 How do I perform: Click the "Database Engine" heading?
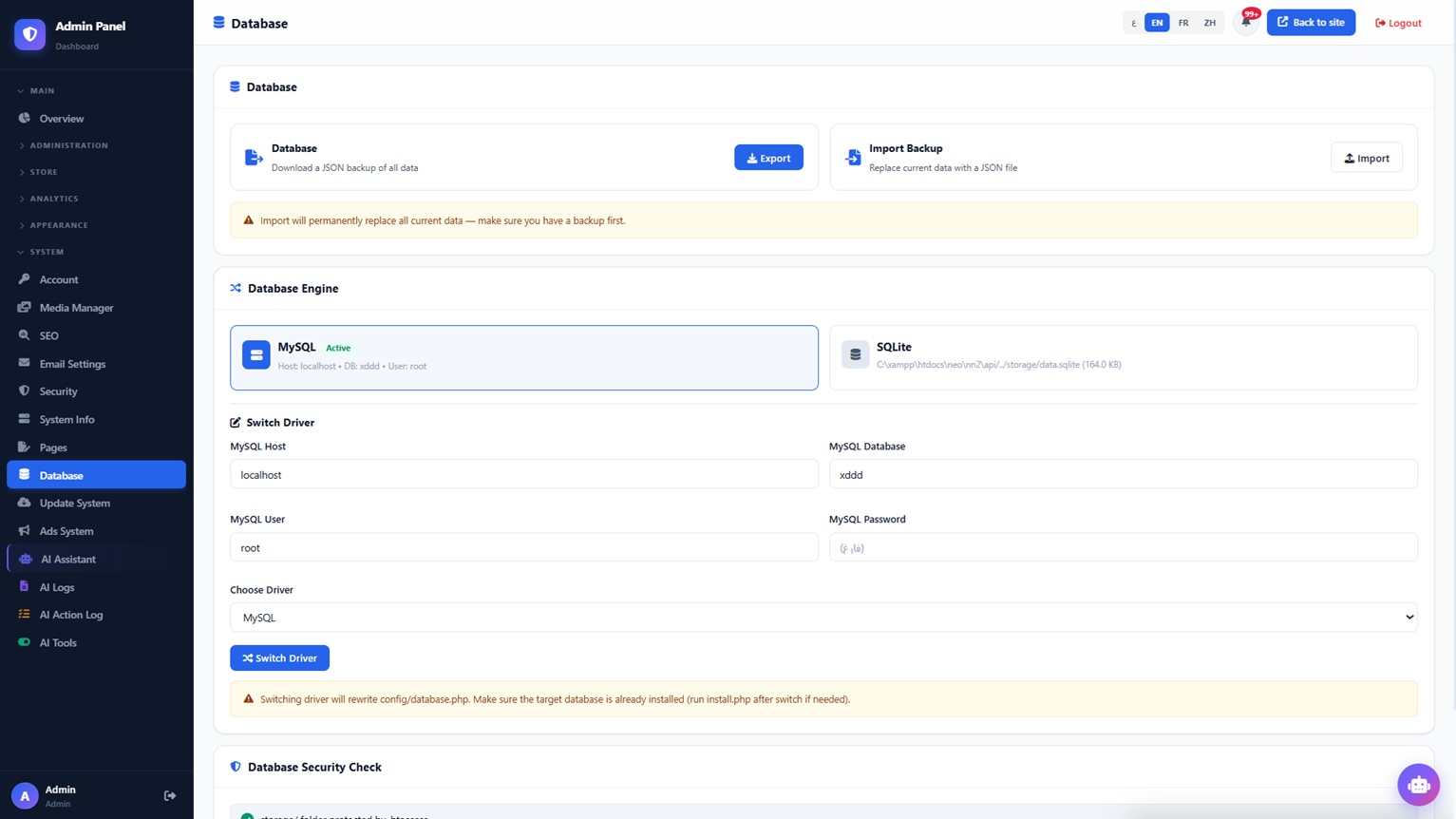coord(293,288)
